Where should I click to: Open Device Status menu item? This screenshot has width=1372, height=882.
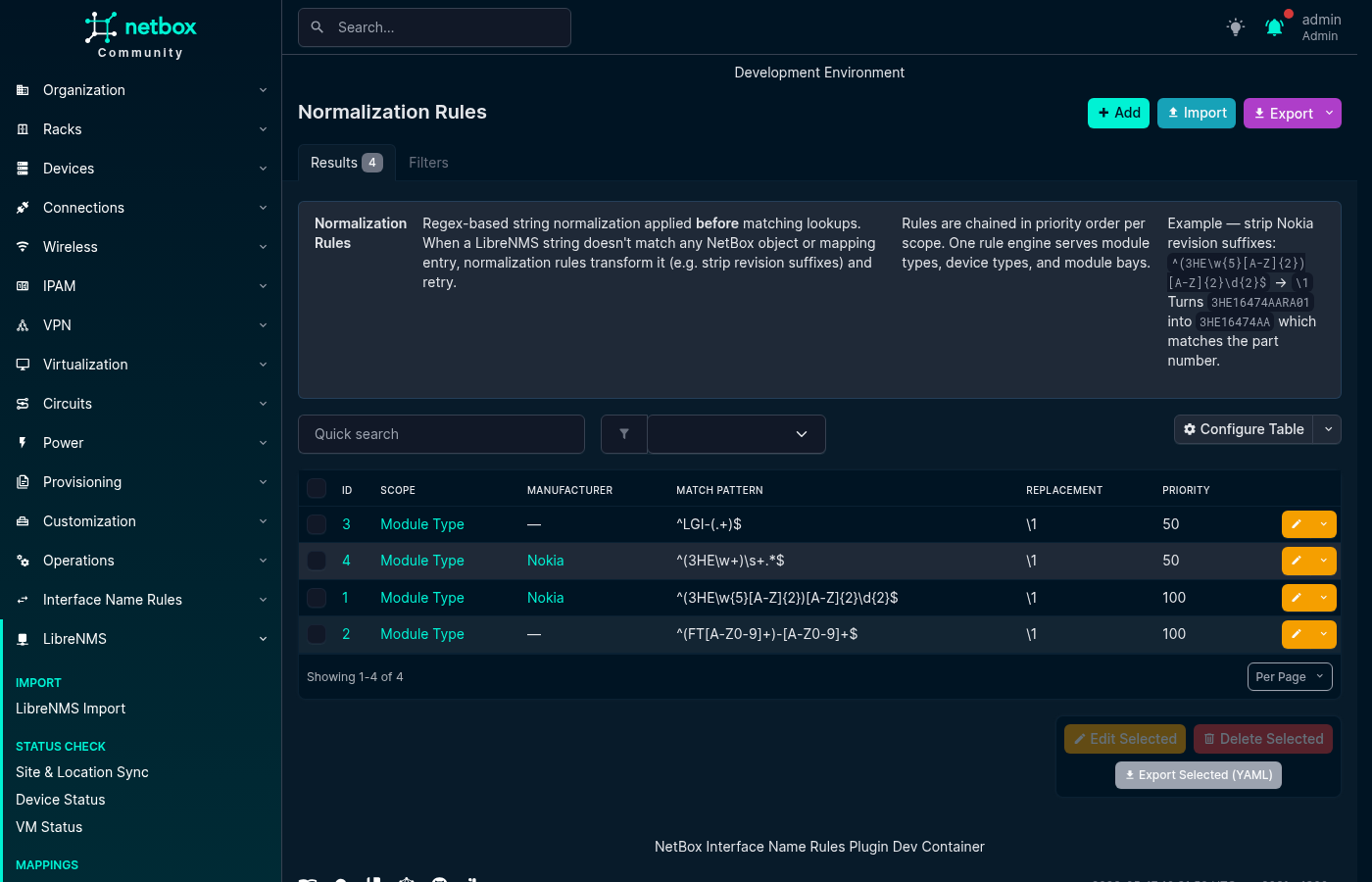tap(61, 800)
